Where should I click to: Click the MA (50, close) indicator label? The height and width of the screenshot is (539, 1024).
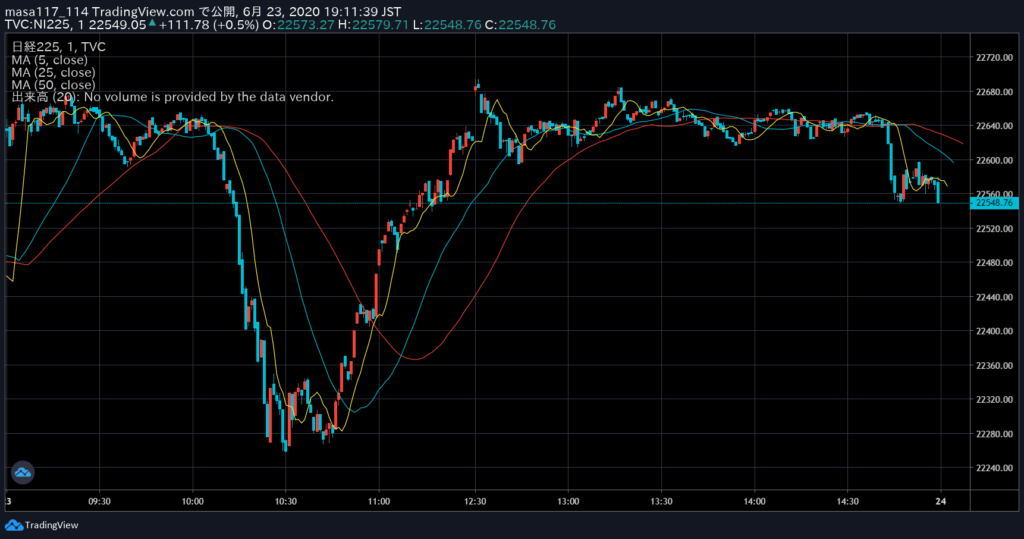pos(53,84)
